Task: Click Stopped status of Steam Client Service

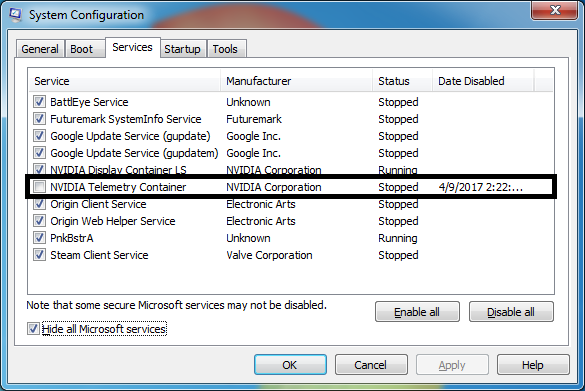Action: [x=398, y=255]
